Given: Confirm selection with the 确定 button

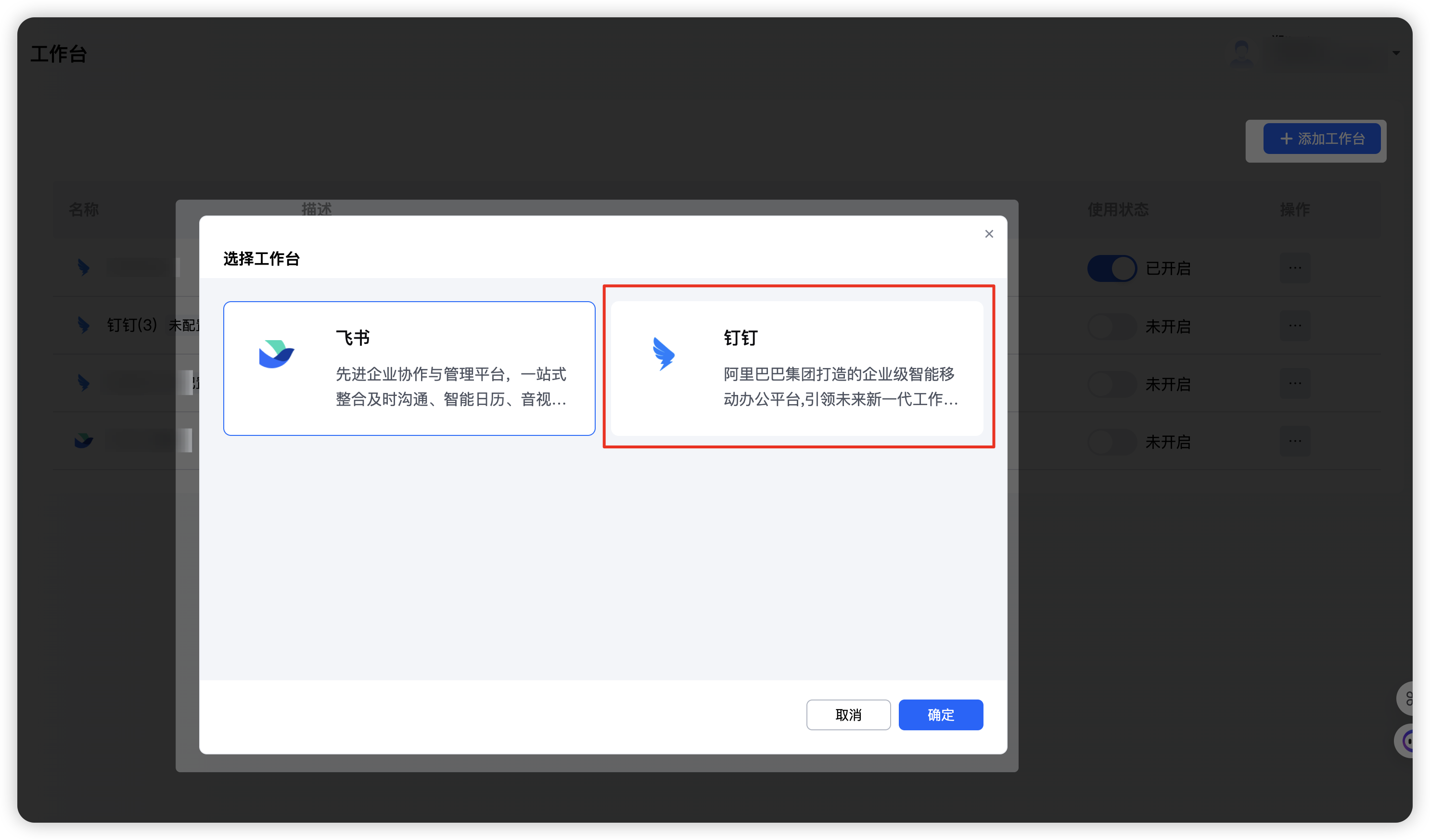Looking at the screenshot, I should (x=940, y=714).
